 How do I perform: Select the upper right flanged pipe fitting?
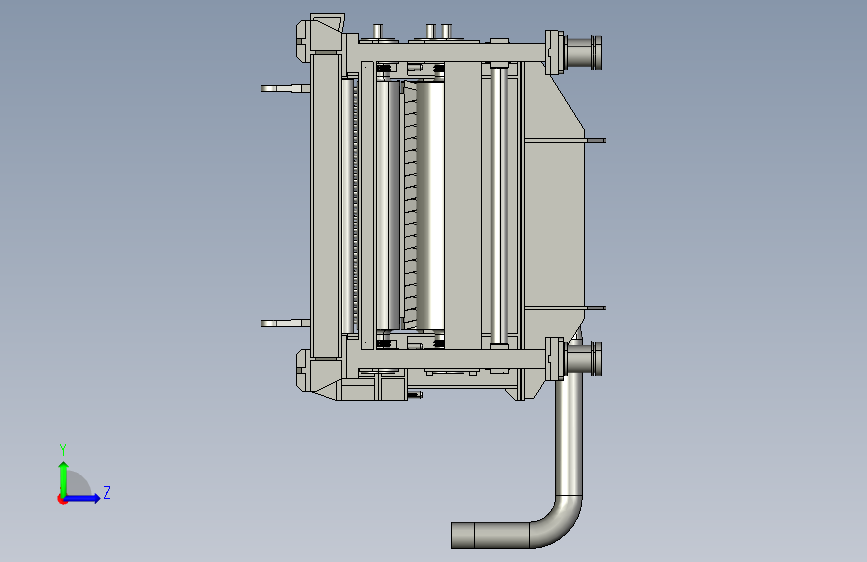click(573, 52)
